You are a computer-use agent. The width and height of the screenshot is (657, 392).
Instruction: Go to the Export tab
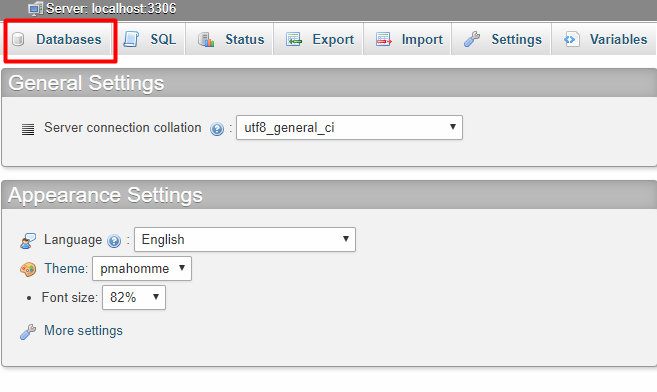[x=319, y=39]
